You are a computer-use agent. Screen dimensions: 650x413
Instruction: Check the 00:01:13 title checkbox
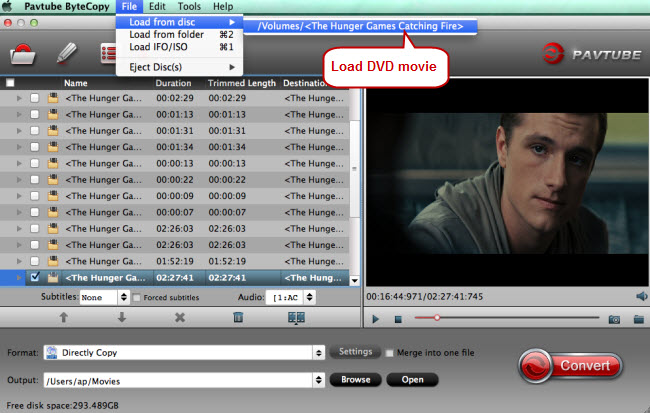click(x=34, y=114)
